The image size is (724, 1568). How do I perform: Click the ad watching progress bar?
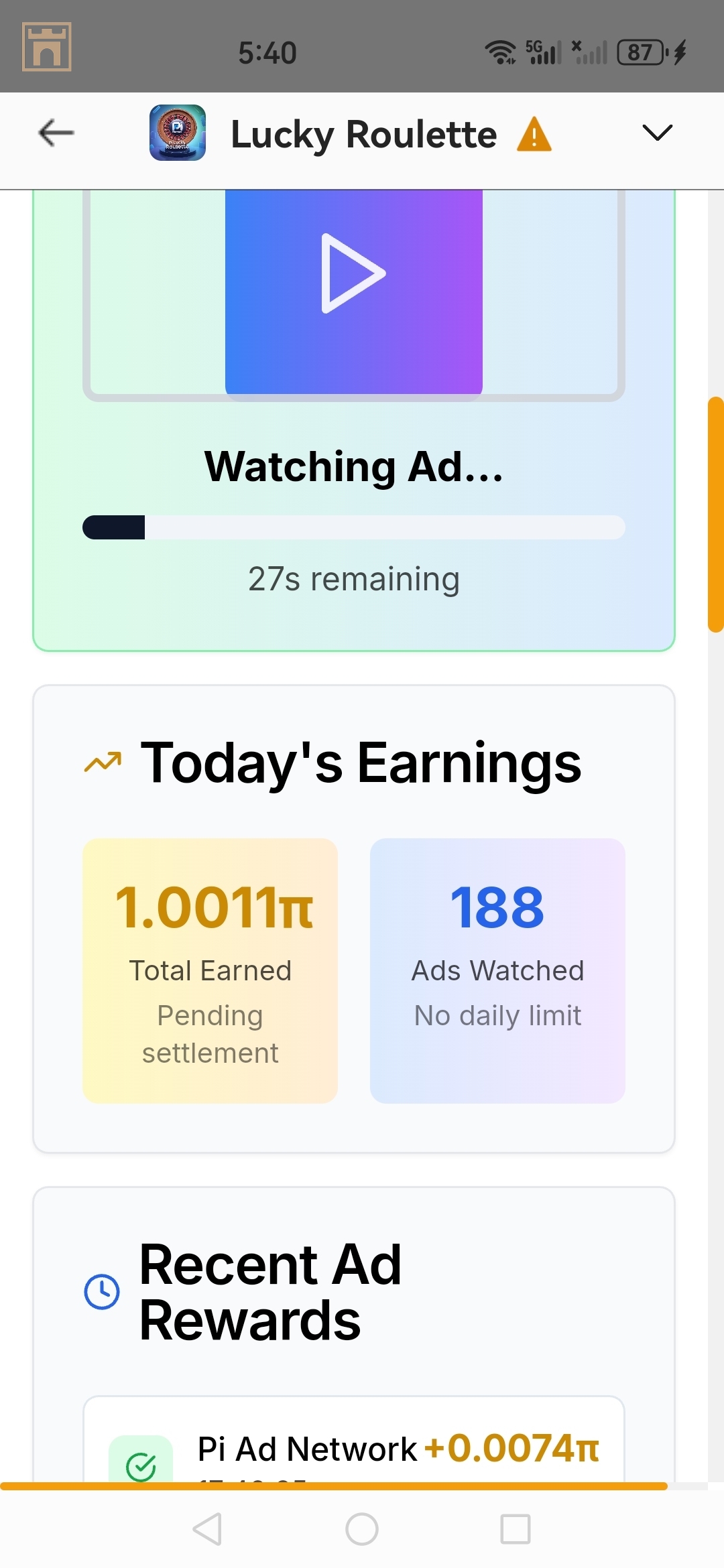coord(353,527)
